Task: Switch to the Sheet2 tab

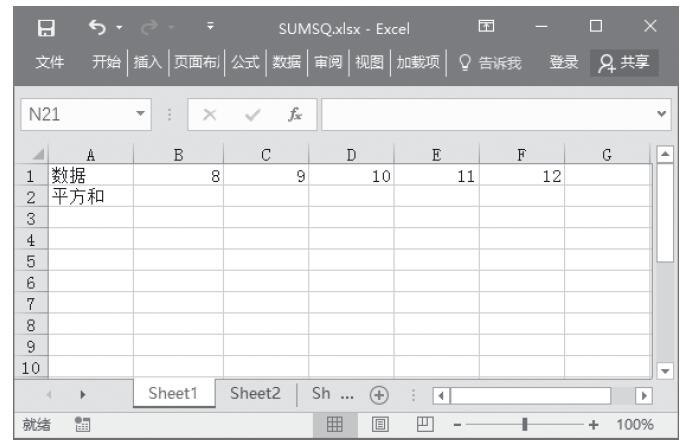Action: click(x=255, y=394)
